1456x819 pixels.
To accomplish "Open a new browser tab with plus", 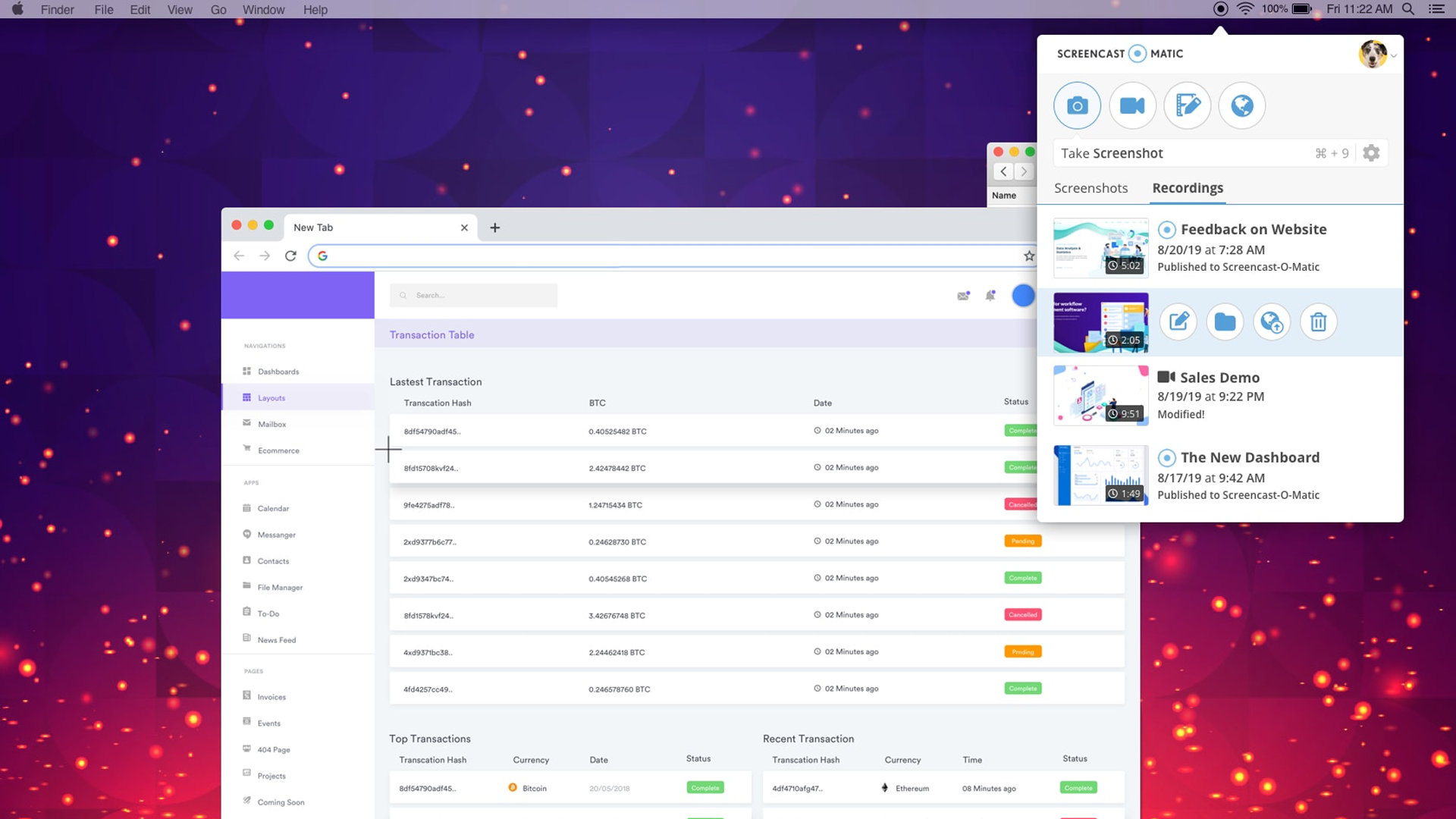I will pos(494,227).
